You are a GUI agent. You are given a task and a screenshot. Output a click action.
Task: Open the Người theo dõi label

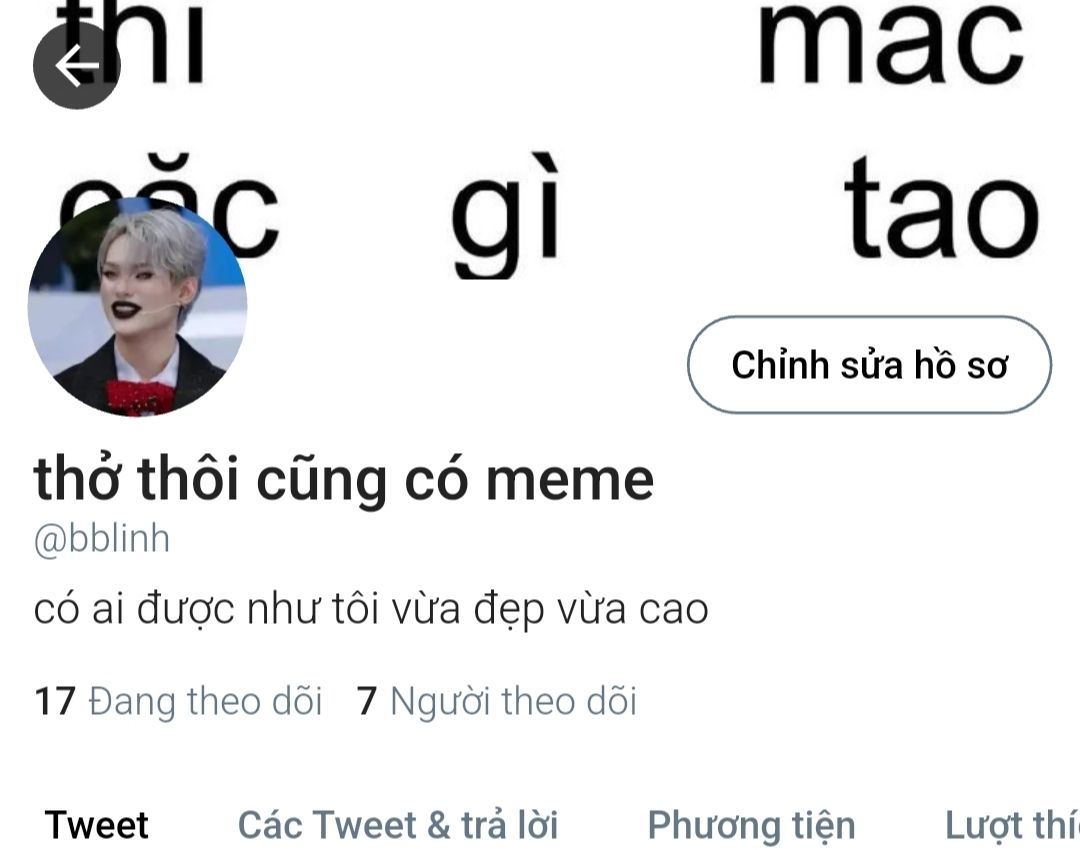(x=513, y=701)
